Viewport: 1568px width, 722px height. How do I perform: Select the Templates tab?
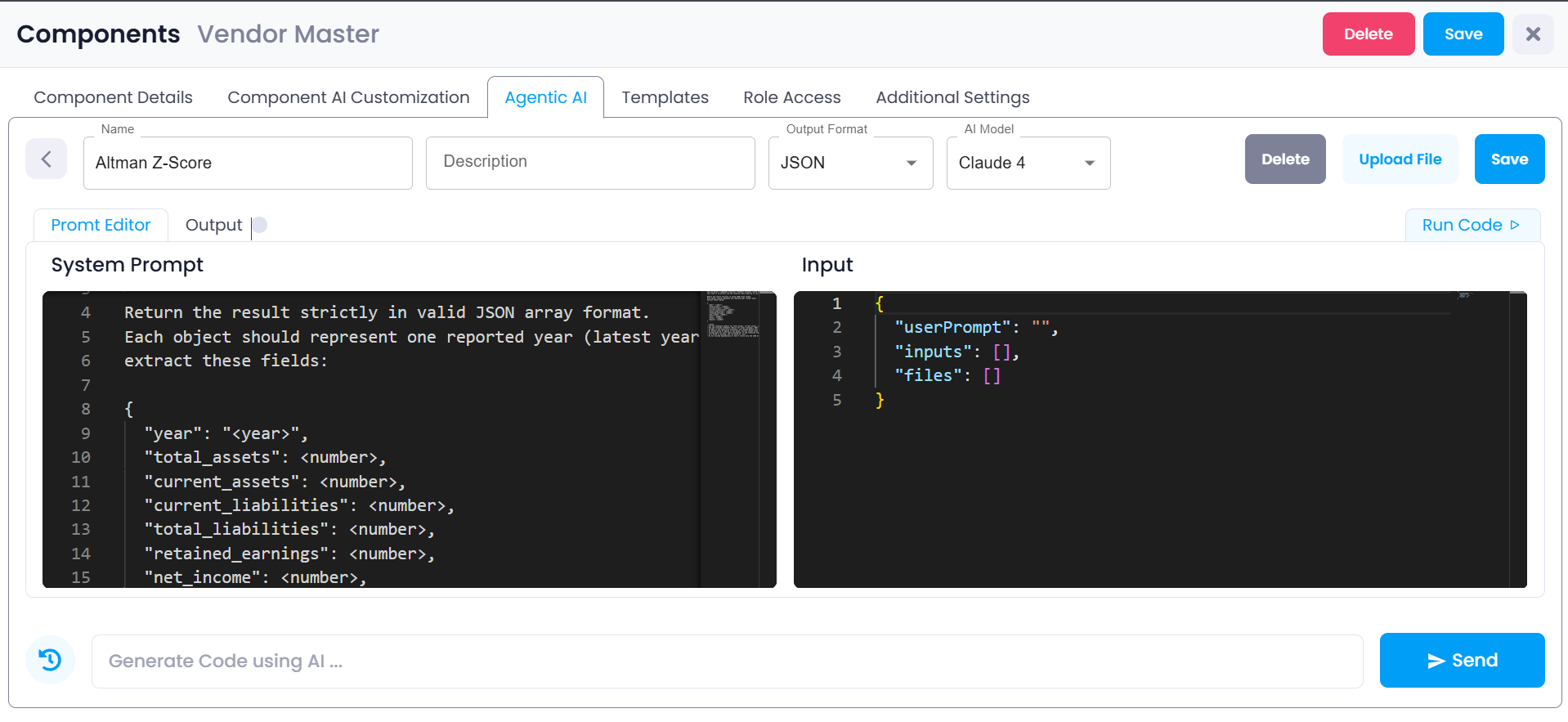tap(665, 97)
